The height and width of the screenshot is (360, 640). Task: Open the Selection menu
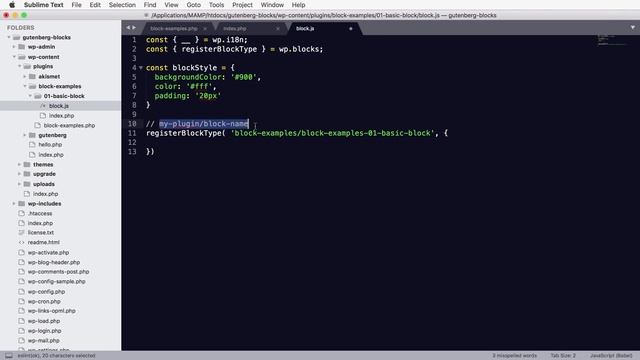pyautogui.click(x=122, y=5)
